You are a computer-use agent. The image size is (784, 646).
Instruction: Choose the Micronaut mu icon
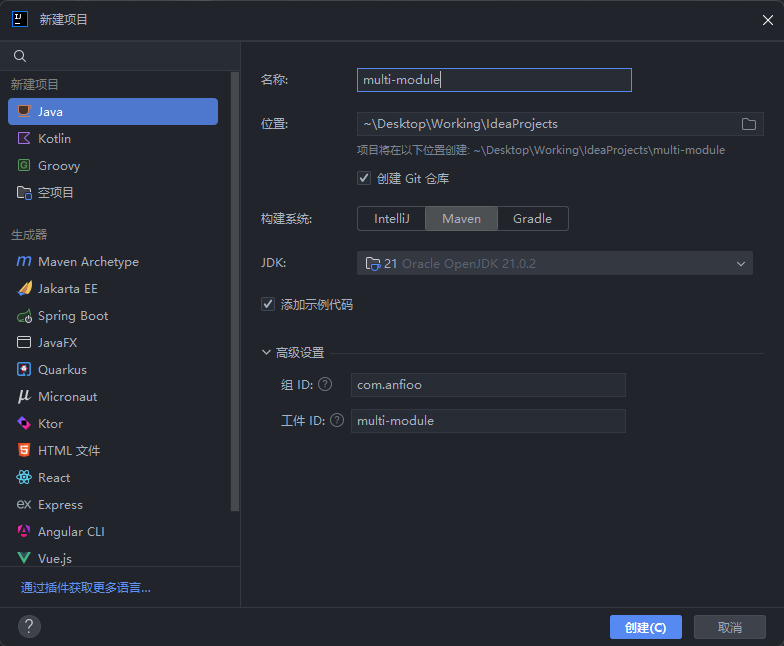[24, 396]
